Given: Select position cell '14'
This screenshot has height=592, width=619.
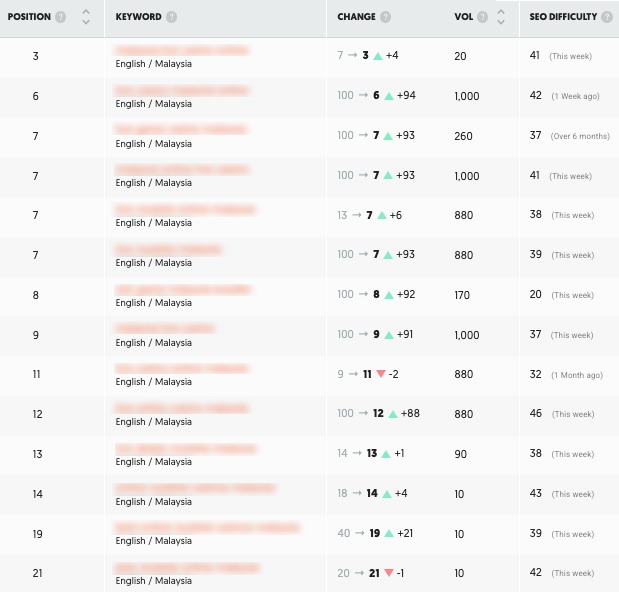Looking at the screenshot, I should click(38, 494).
